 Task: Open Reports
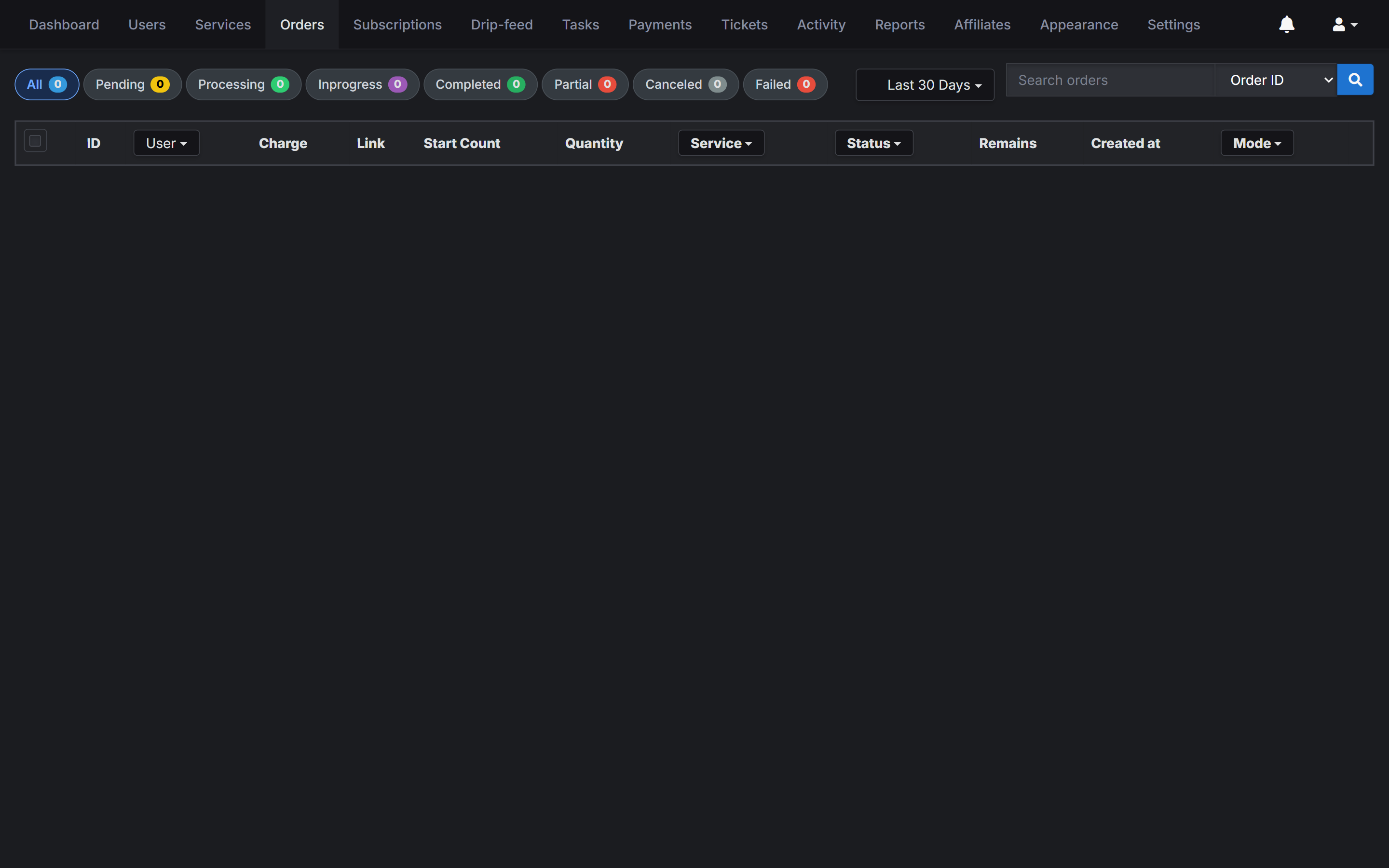click(x=899, y=24)
